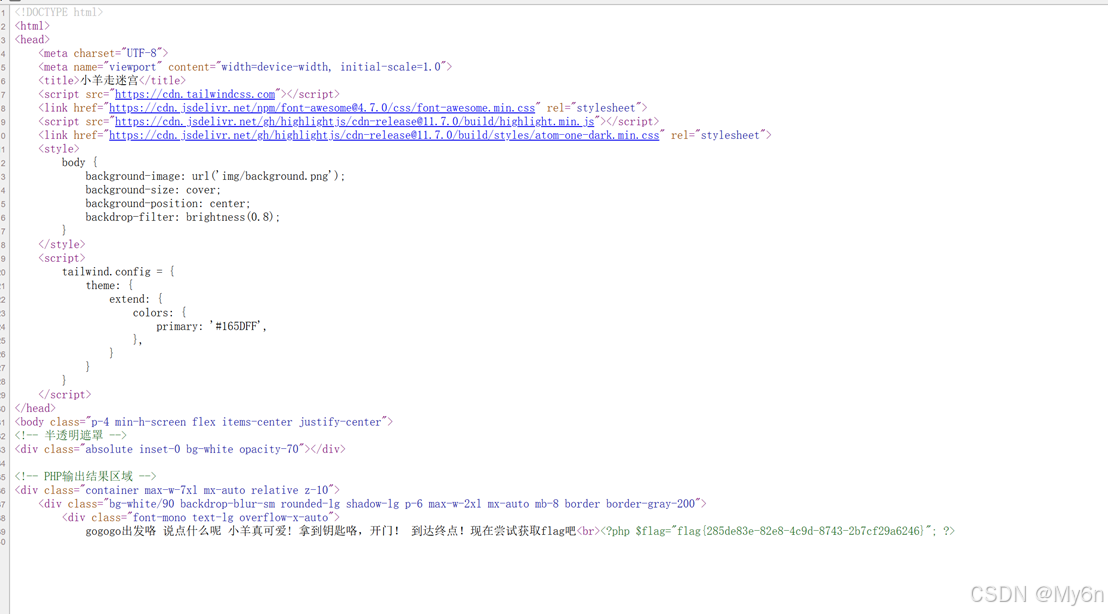
Task: Click the opening <head> tag
Action: [33, 40]
